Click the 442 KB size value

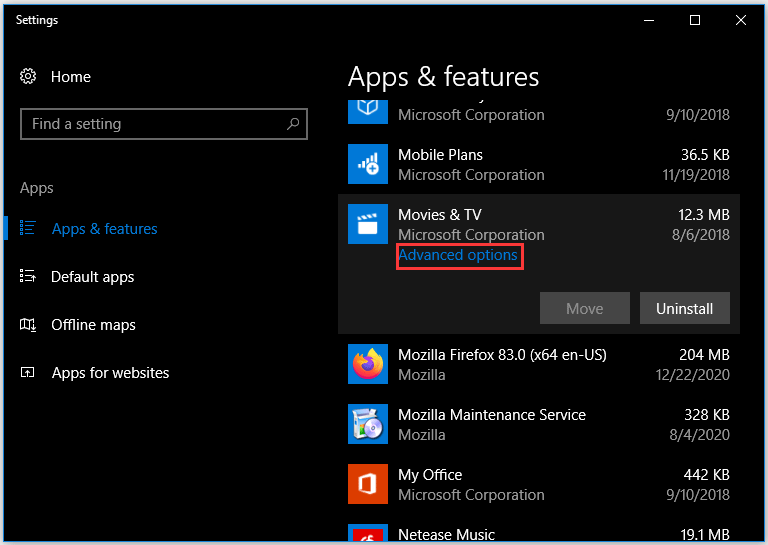pos(707,475)
